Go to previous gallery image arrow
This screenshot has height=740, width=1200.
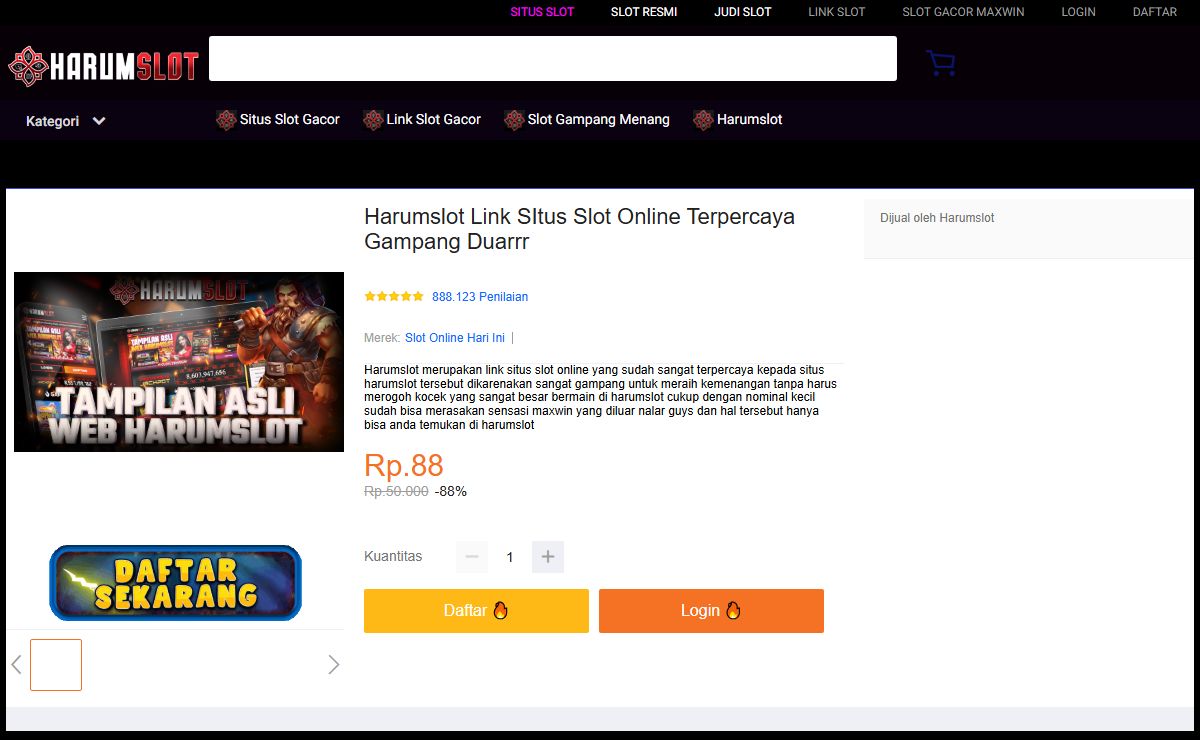[x=16, y=665]
